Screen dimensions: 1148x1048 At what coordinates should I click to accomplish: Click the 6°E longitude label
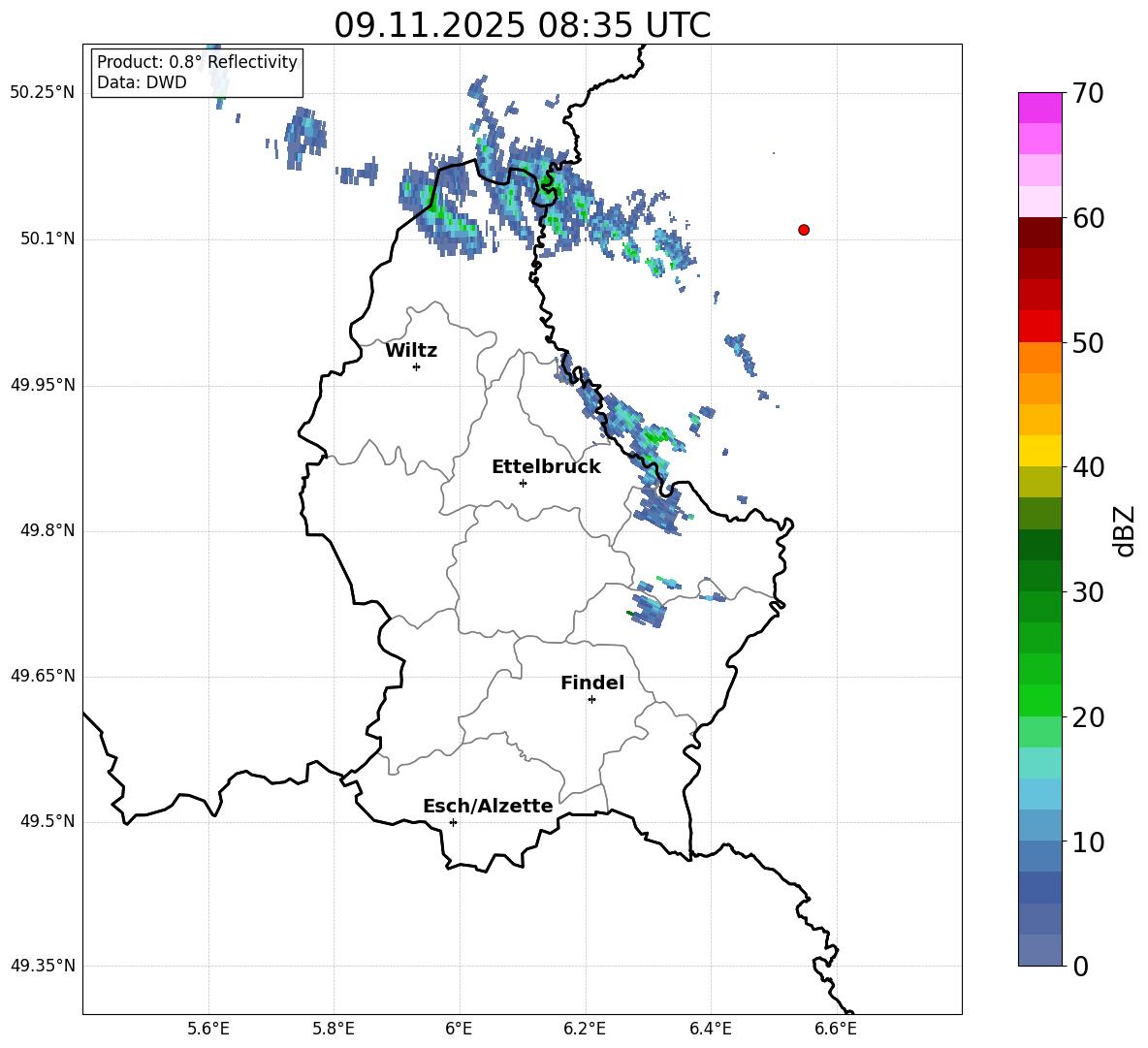tap(459, 1029)
